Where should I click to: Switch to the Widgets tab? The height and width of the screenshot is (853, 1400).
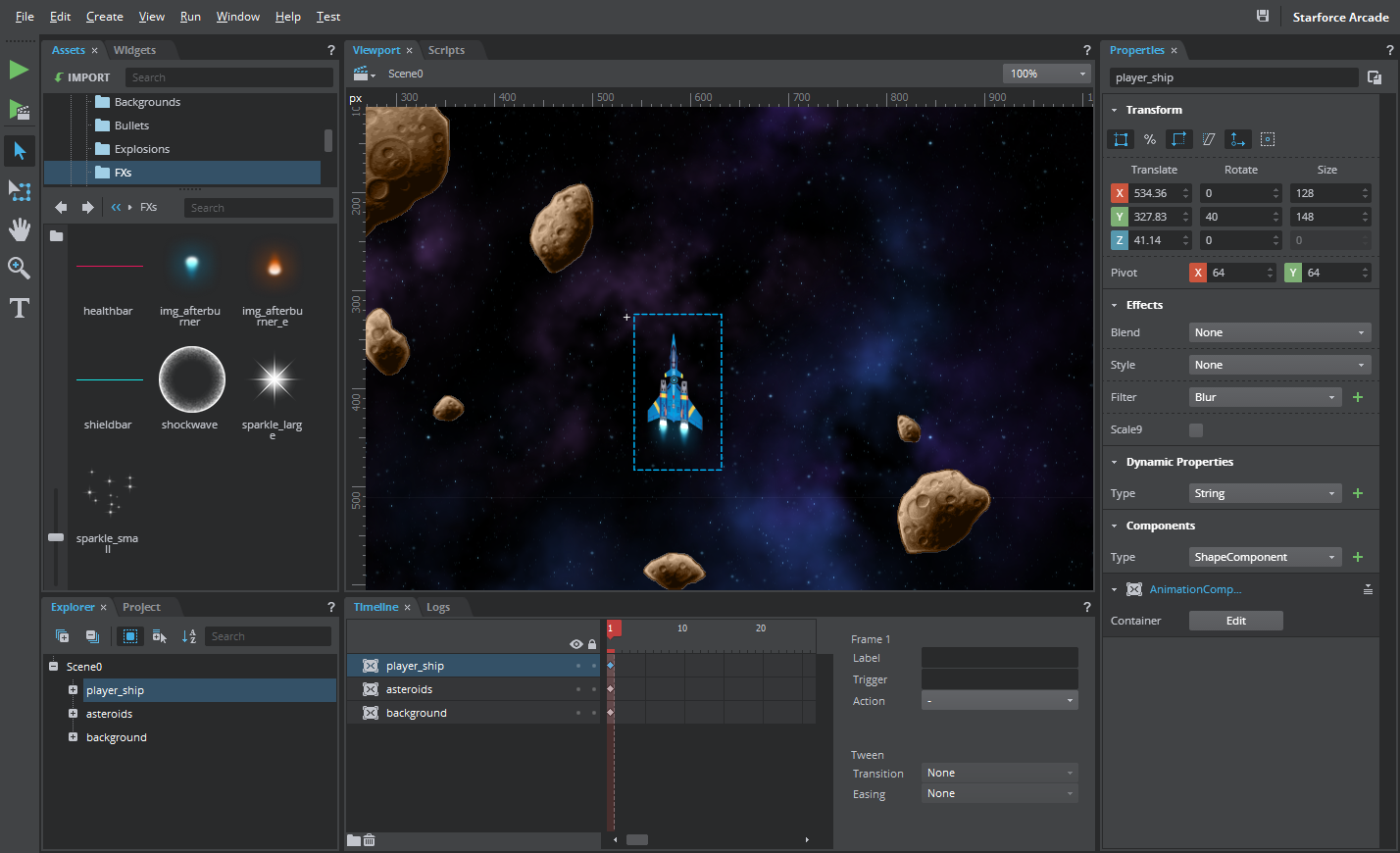coord(134,50)
